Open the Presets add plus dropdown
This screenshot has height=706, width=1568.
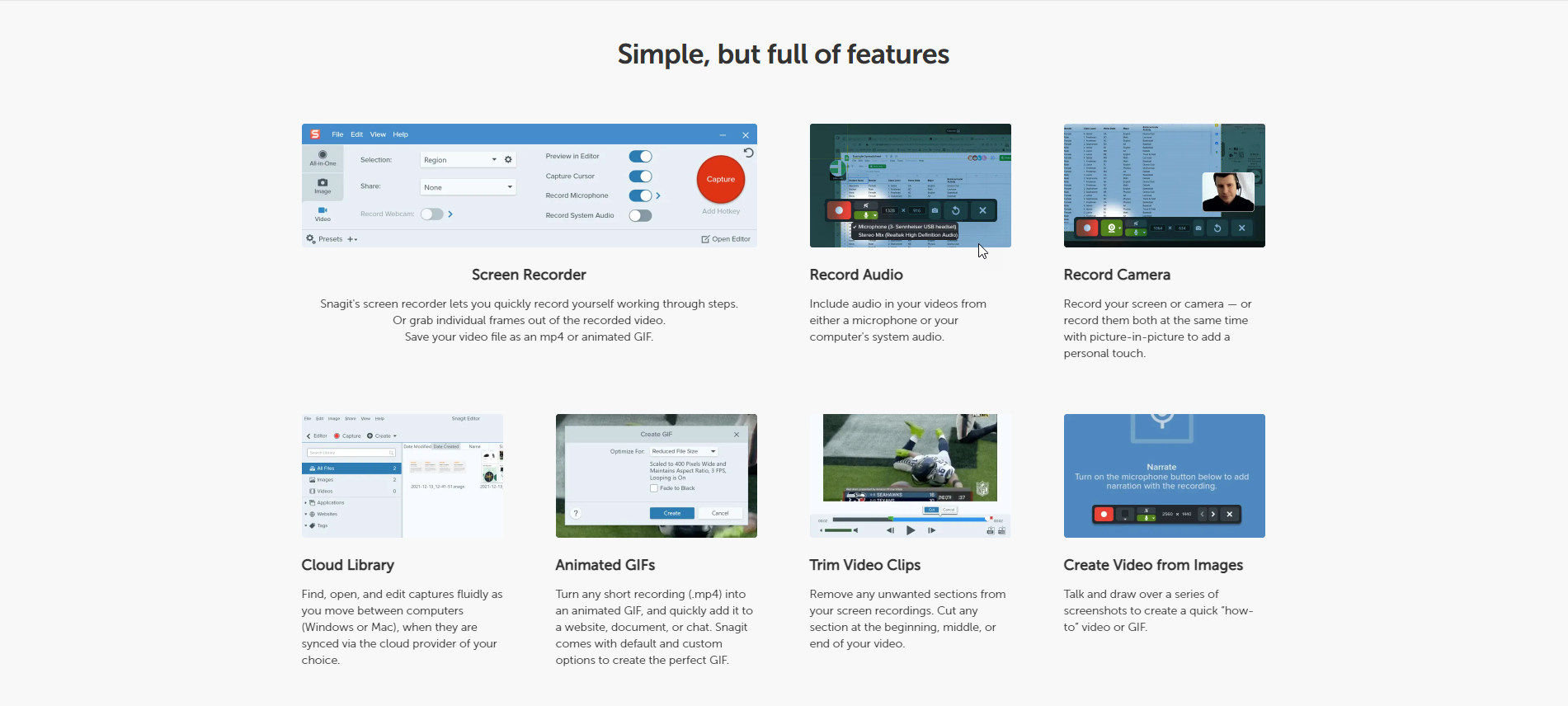point(352,239)
